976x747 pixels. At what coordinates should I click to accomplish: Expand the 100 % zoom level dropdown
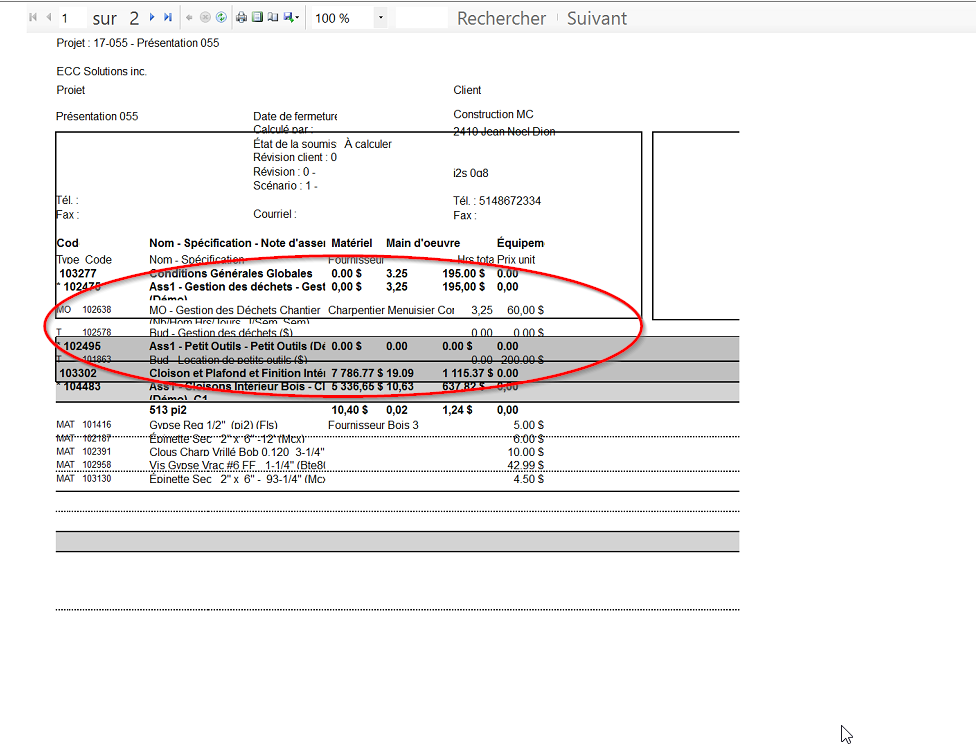(380, 18)
